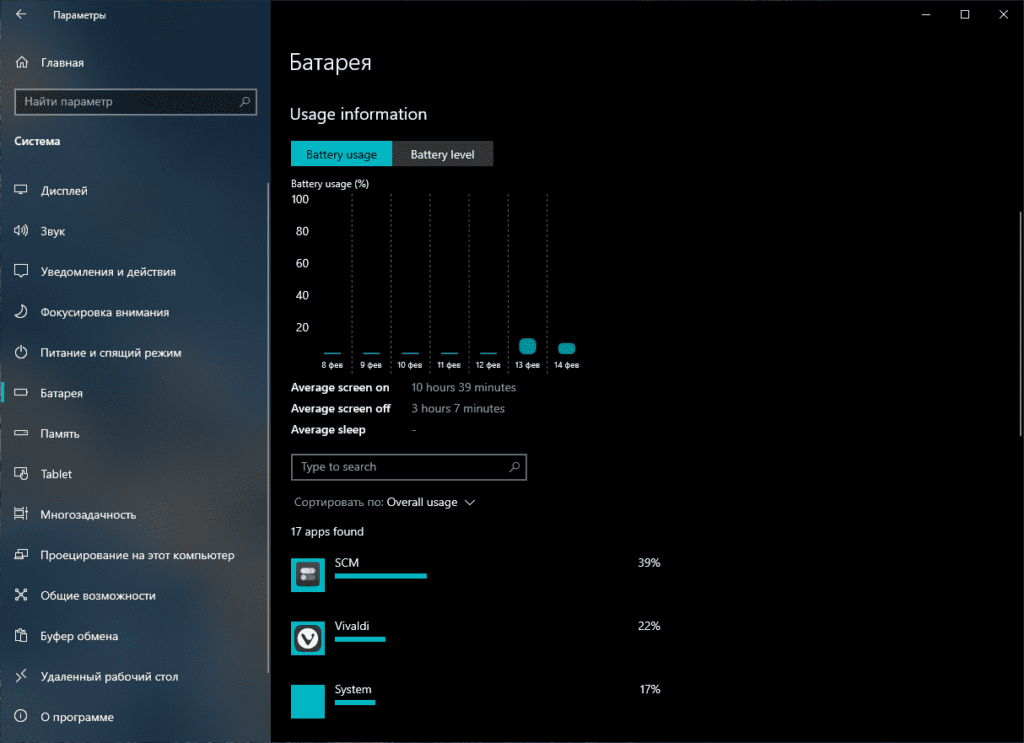Click the 39% value for SCM
Image resolution: width=1024 pixels, height=743 pixels.
point(649,563)
